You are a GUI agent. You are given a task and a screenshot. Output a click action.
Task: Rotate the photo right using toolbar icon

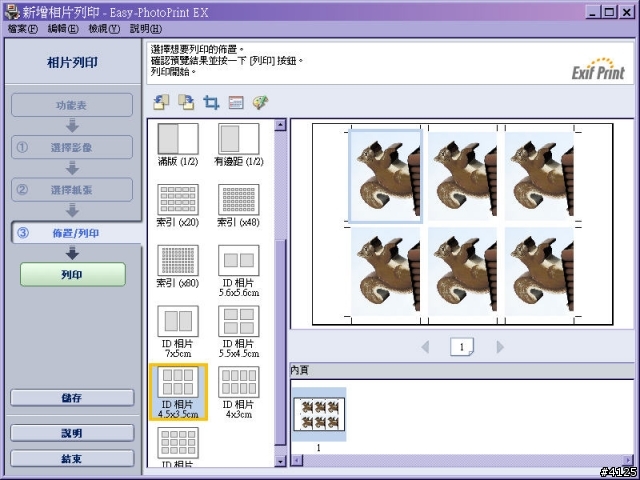pos(186,102)
